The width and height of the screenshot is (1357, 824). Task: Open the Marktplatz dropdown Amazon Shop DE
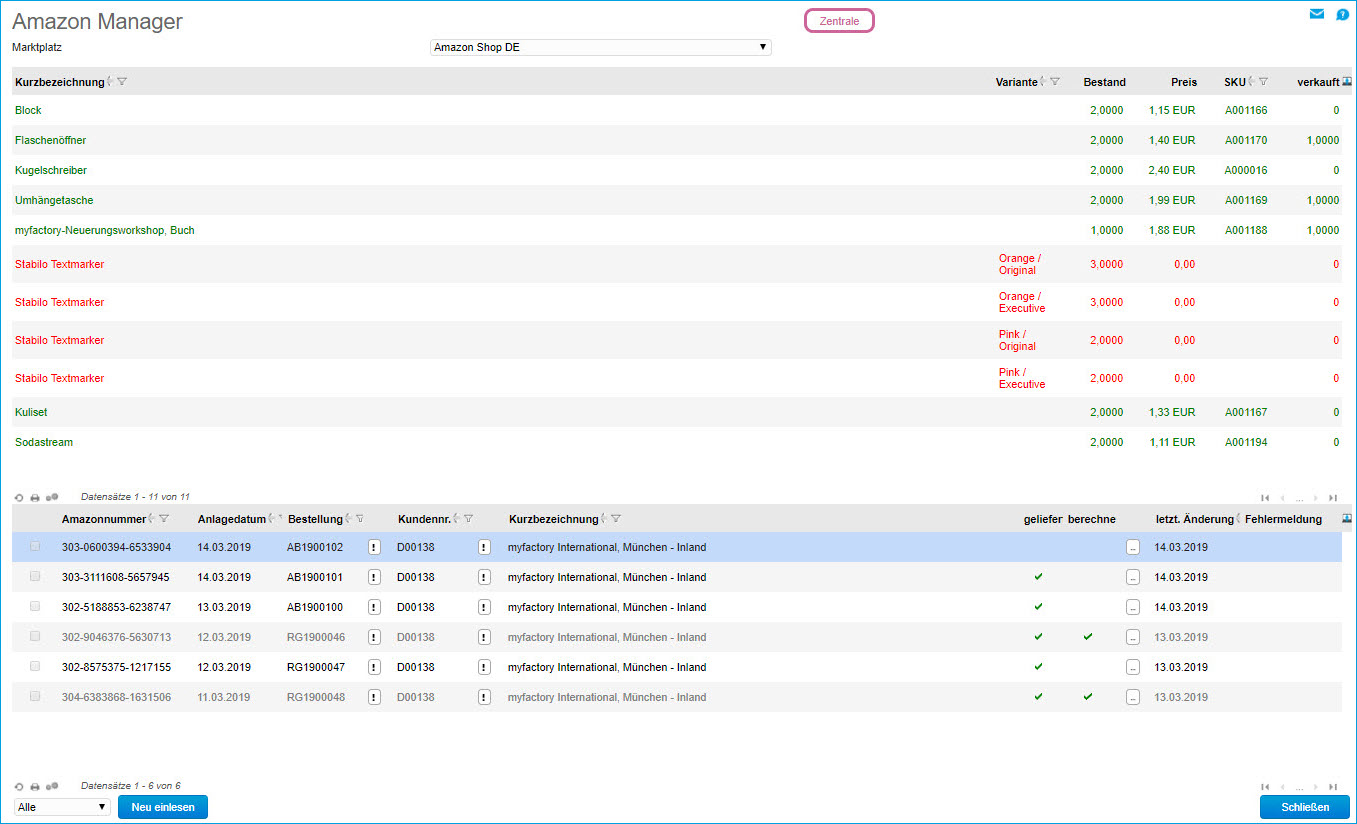[x=600, y=47]
